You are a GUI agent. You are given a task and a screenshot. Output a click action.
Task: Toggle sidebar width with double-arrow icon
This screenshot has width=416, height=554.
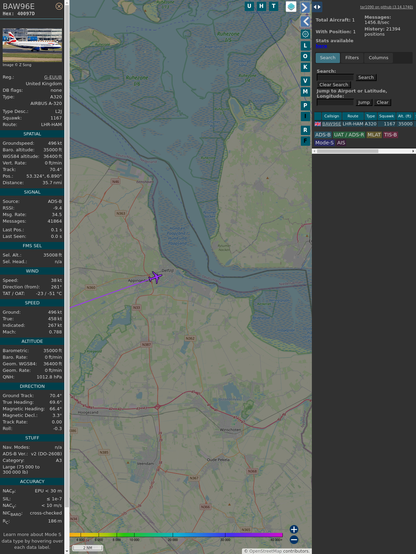pos(317,7)
